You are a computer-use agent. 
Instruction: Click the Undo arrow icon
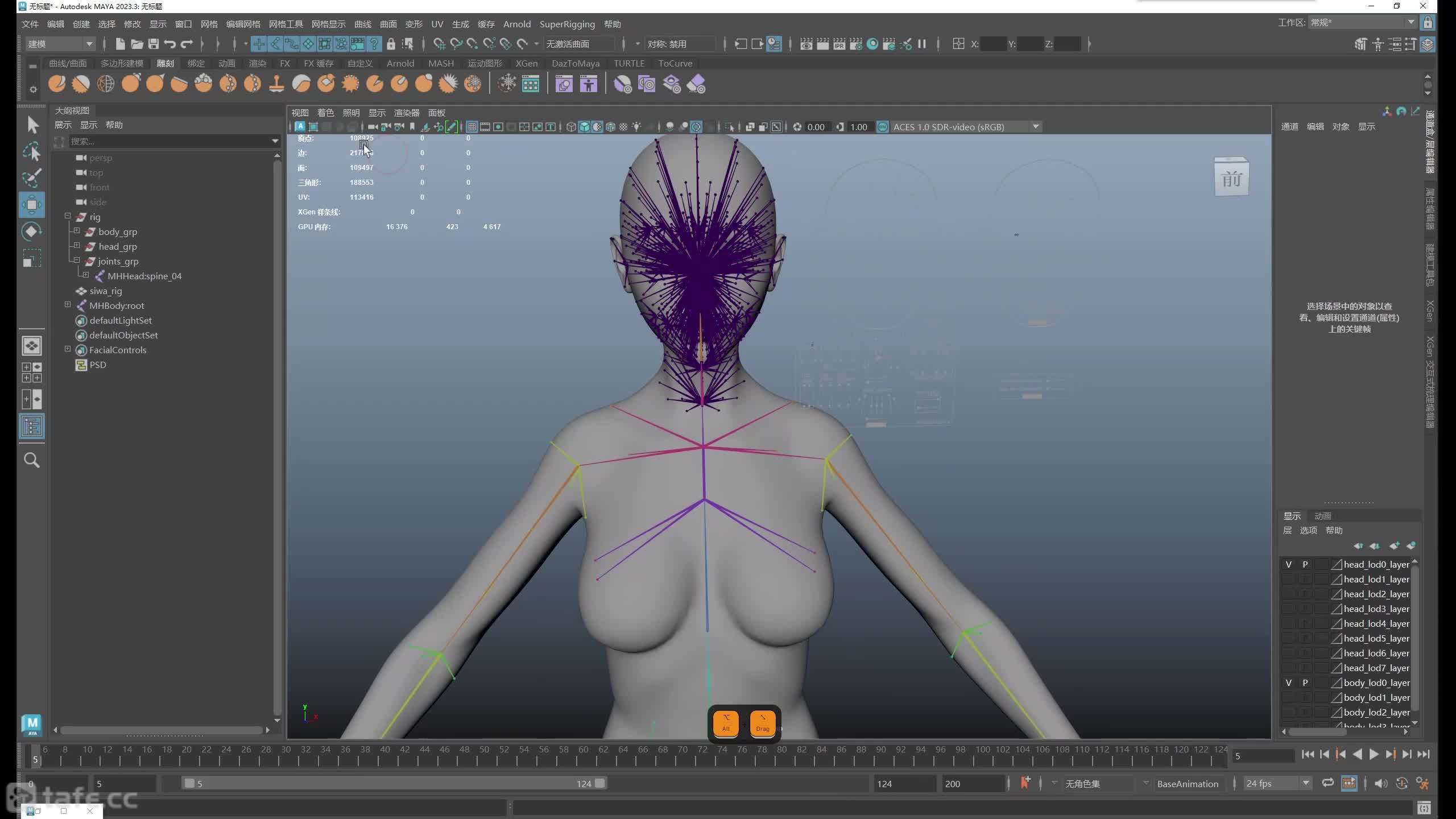169,44
